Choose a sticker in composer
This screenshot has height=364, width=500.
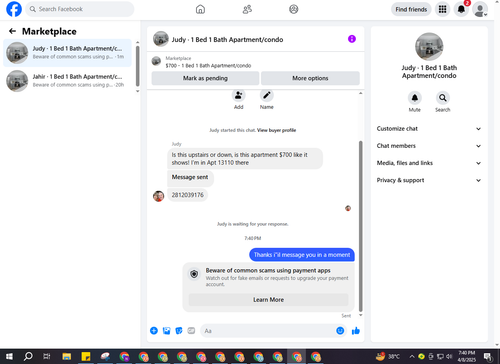179,331
